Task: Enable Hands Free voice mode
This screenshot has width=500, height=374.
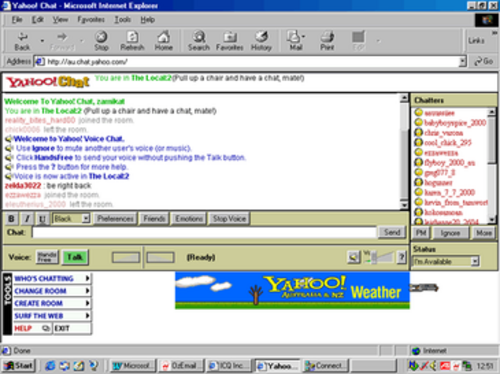Action: click(47, 257)
